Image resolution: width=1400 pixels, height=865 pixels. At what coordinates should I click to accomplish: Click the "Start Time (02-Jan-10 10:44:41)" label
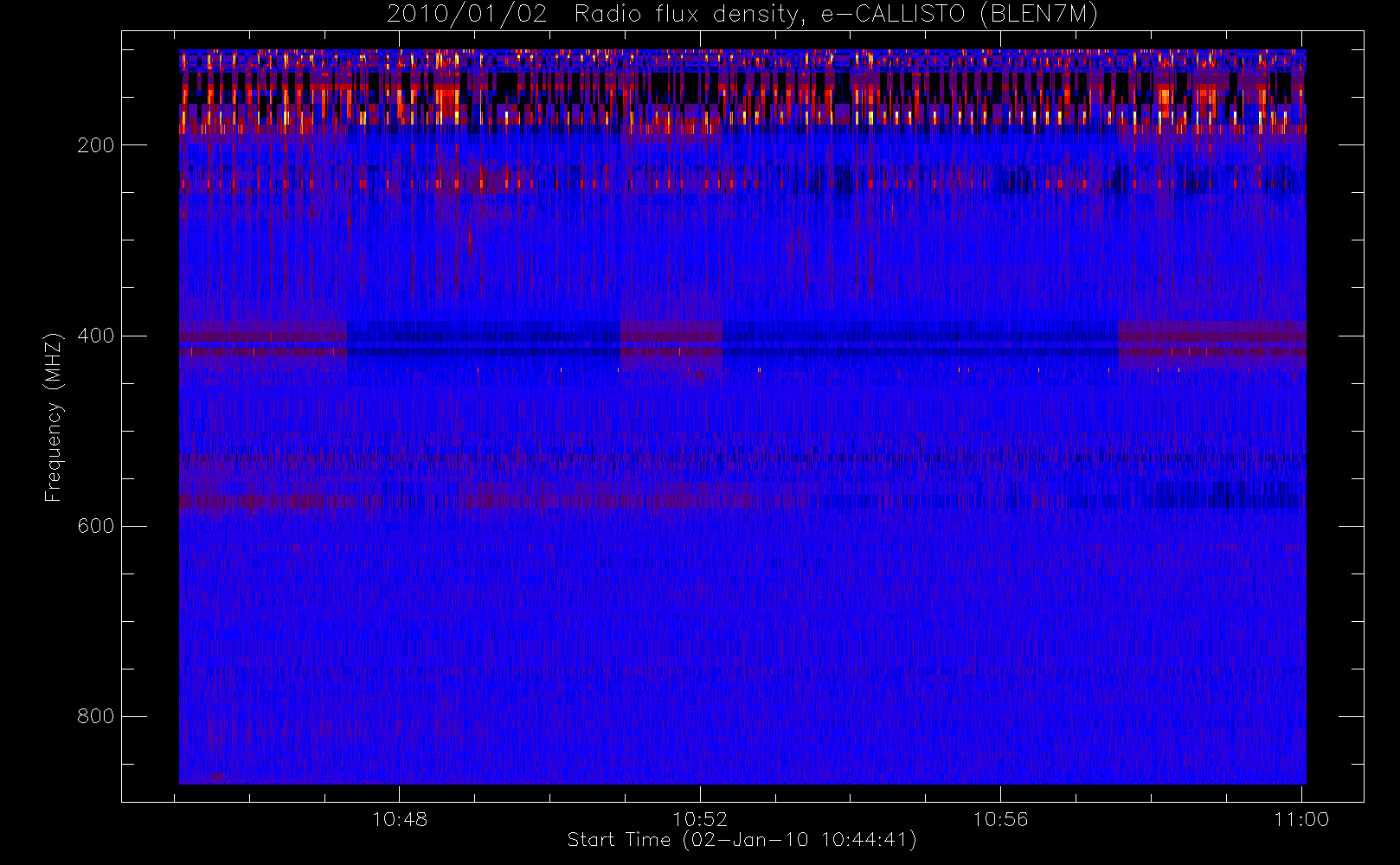[x=742, y=840]
